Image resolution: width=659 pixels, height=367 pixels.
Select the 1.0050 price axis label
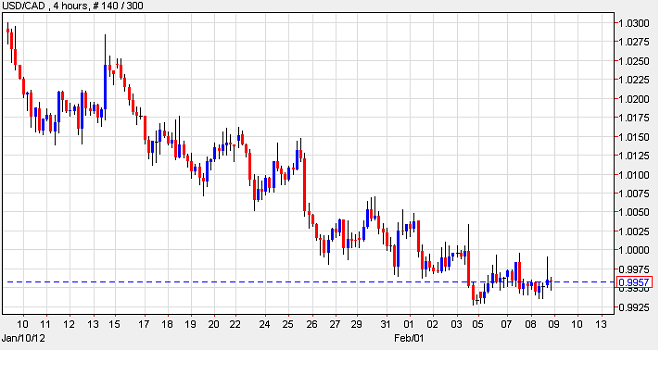(634, 212)
